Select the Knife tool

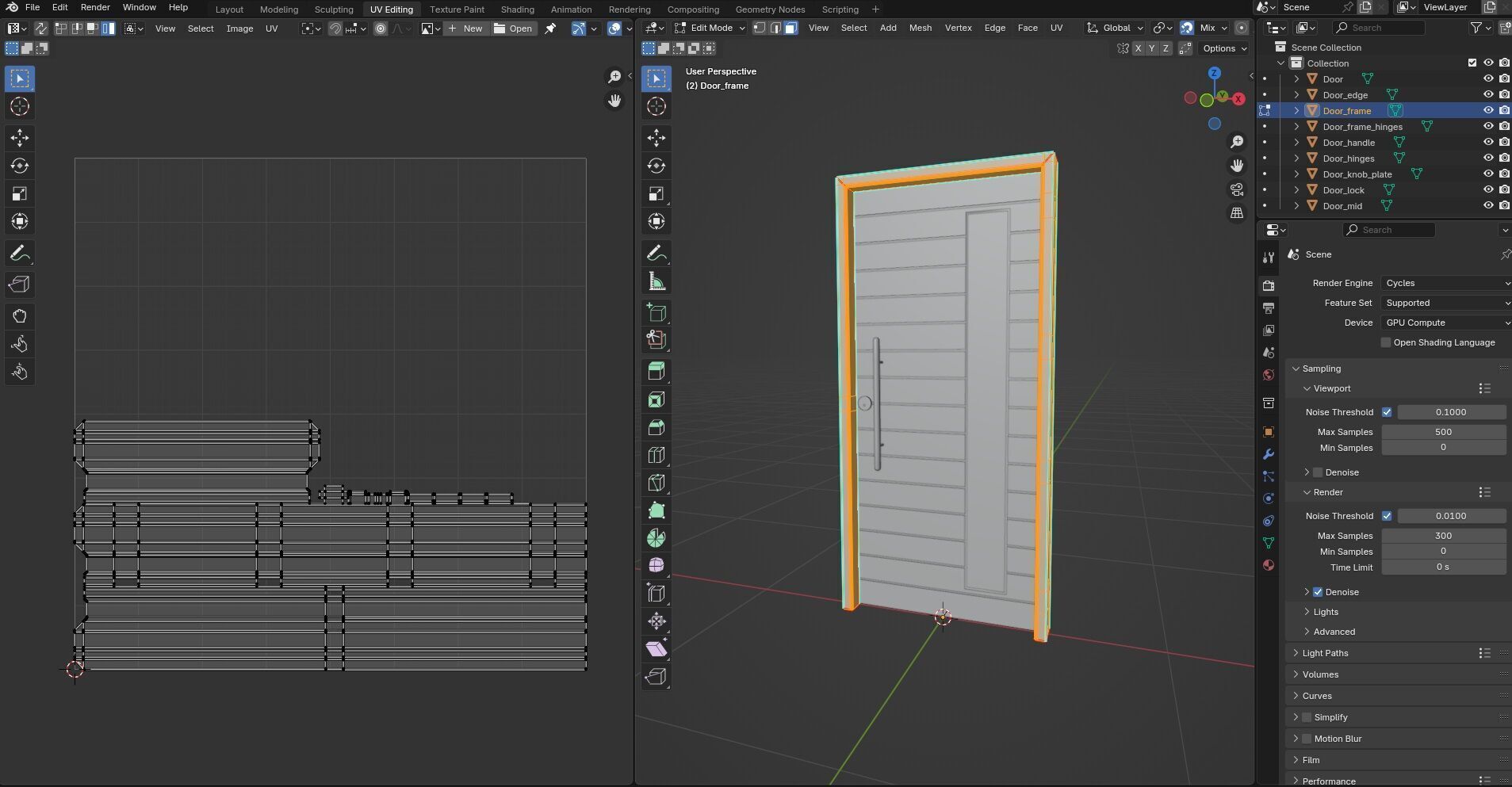pos(656,483)
